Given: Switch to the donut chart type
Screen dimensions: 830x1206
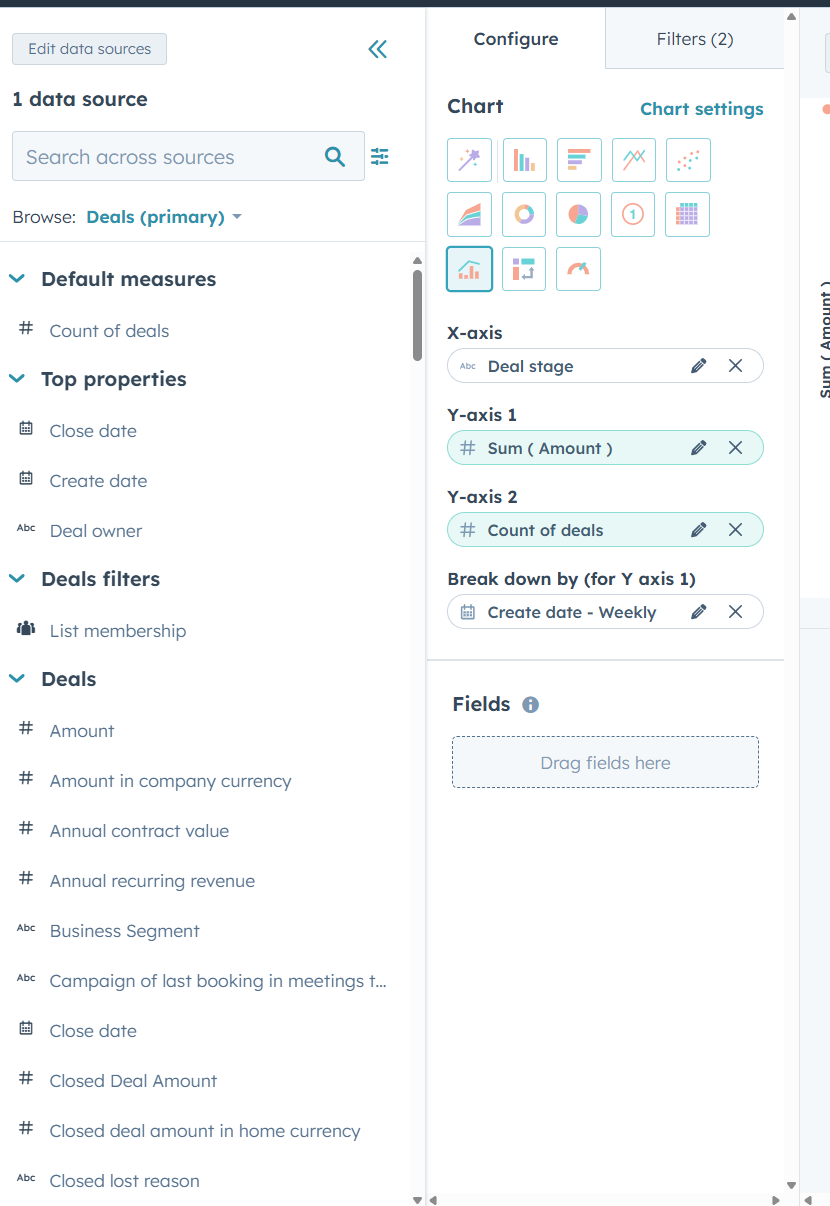Looking at the screenshot, I should tap(524, 214).
